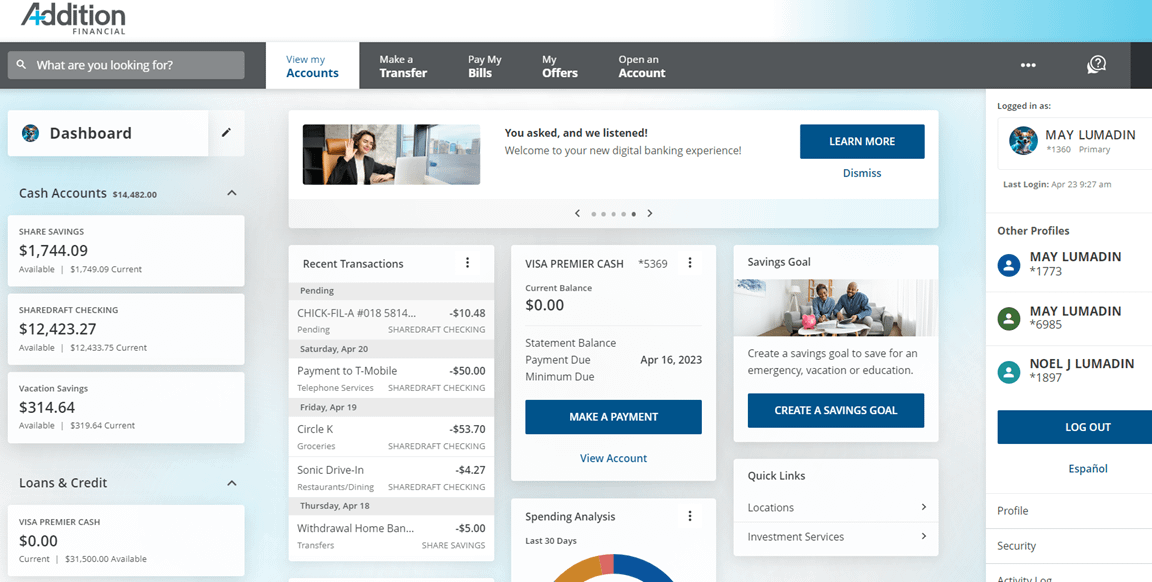Click the pencil edit dashboard icon
Image resolution: width=1152 pixels, height=582 pixels.
226,132
